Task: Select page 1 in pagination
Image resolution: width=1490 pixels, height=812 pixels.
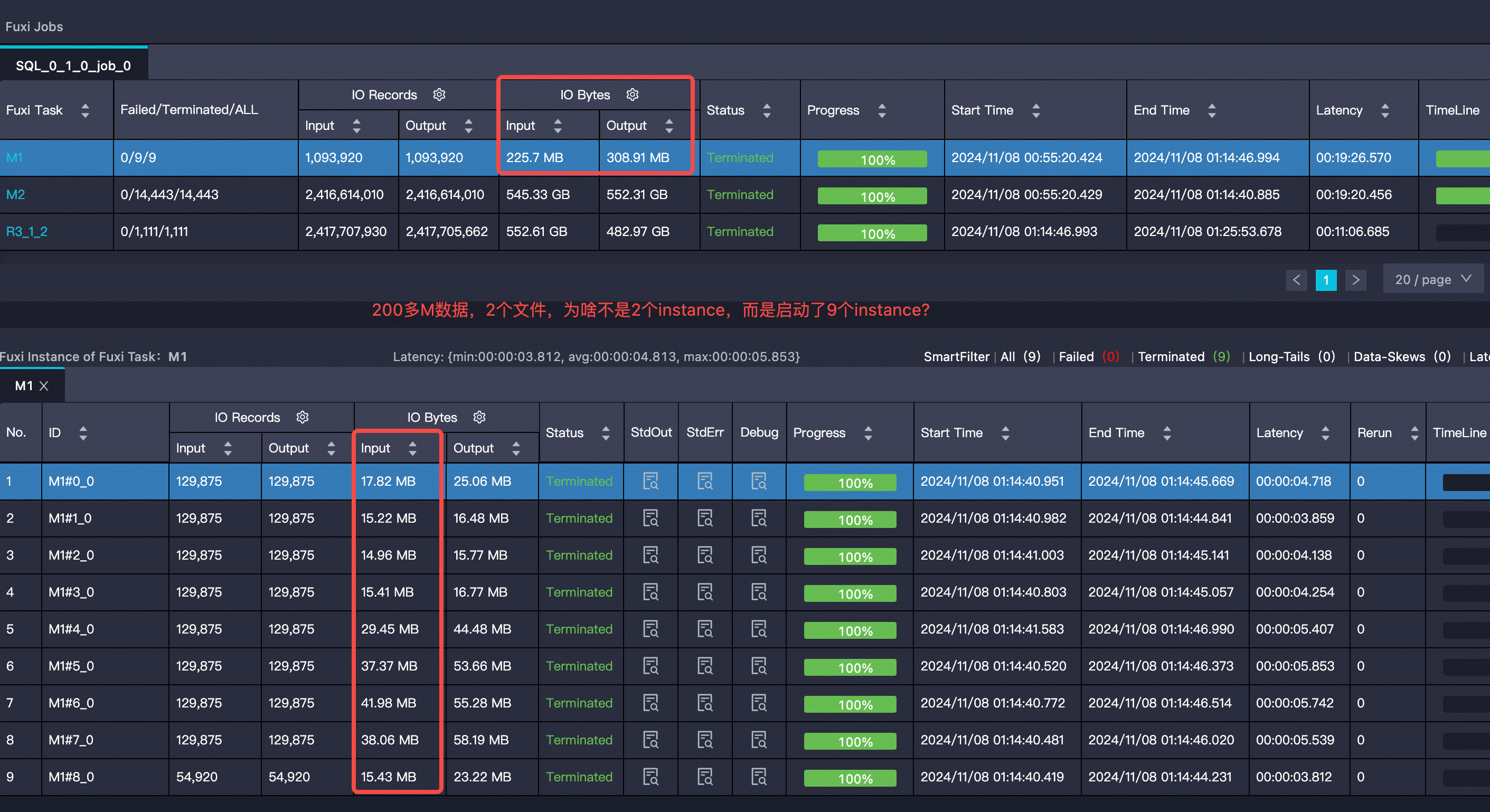Action: [x=1326, y=280]
